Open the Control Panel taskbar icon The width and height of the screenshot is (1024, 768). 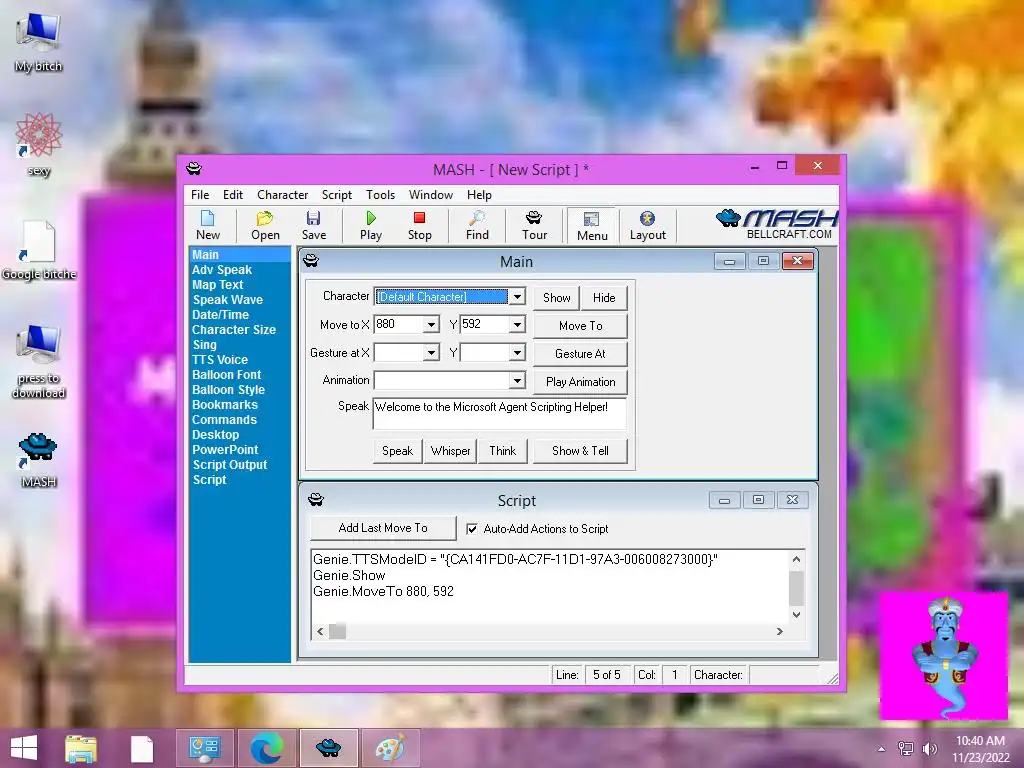pos(204,748)
